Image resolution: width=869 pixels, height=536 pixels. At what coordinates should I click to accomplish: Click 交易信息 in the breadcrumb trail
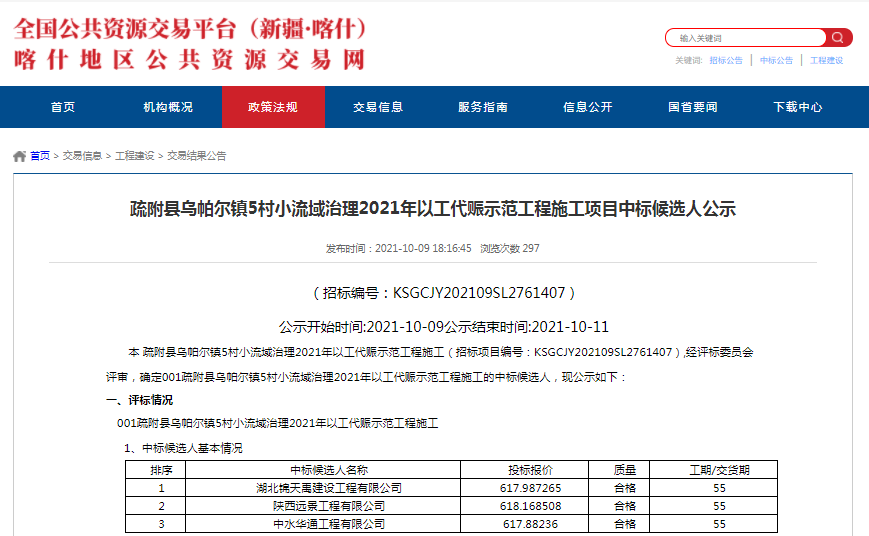point(82,156)
